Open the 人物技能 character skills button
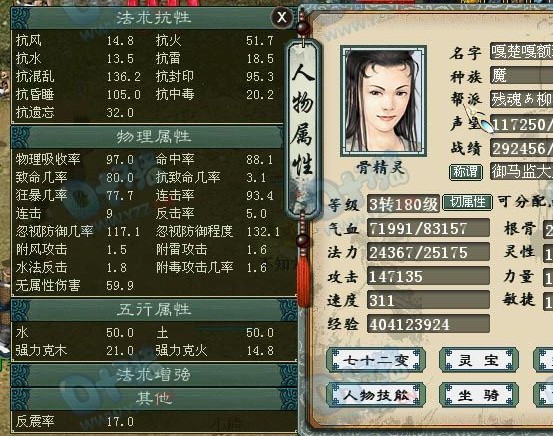The height and width of the screenshot is (436, 553). pyautogui.click(x=376, y=395)
